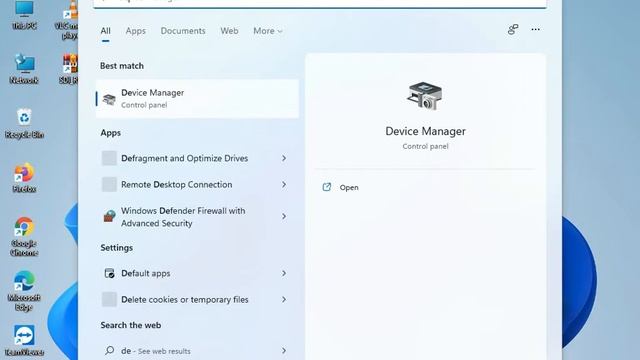Click the Default apps settings icon
This screenshot has height=360, width=640.
click(109, 273)
